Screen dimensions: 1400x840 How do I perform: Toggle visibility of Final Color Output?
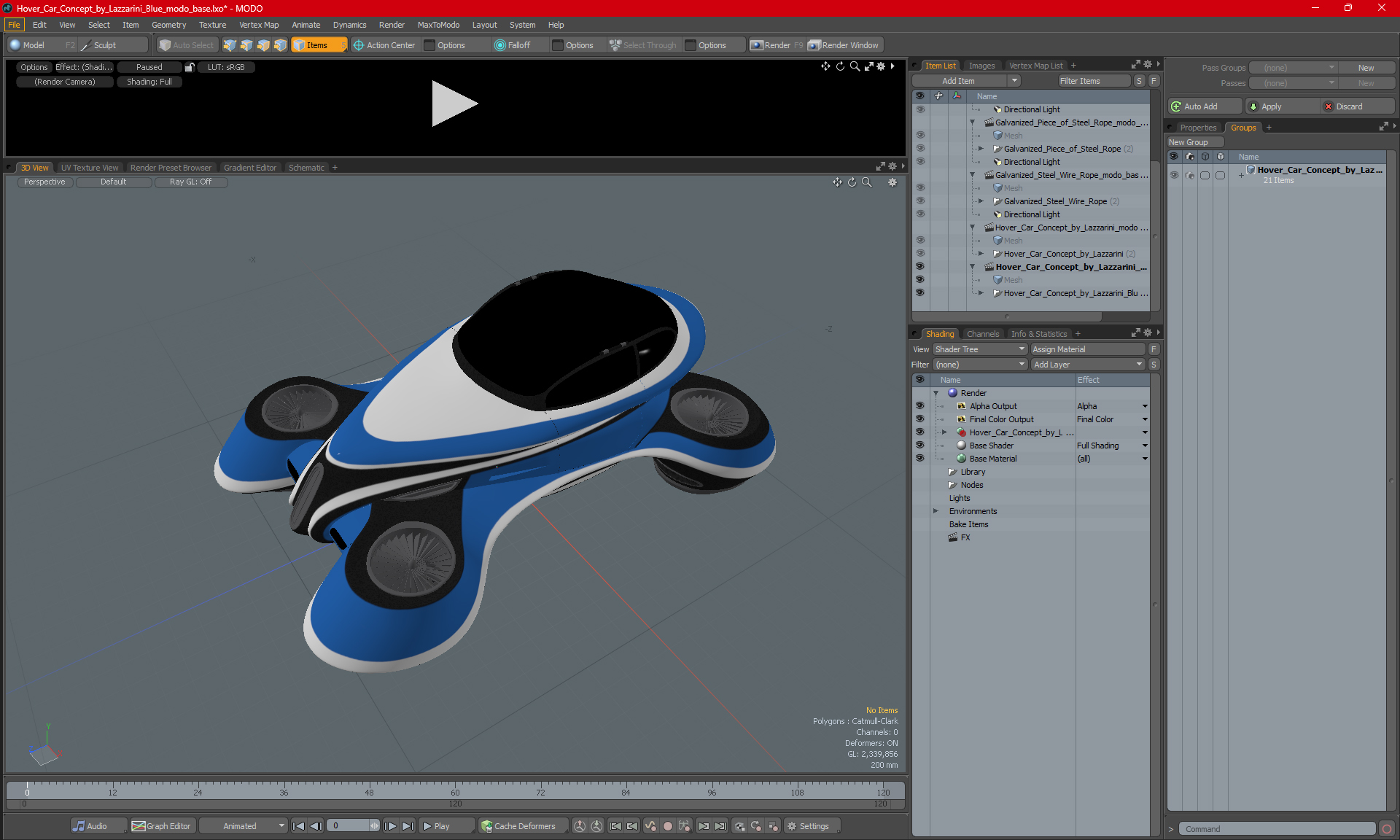pos(919,419)
